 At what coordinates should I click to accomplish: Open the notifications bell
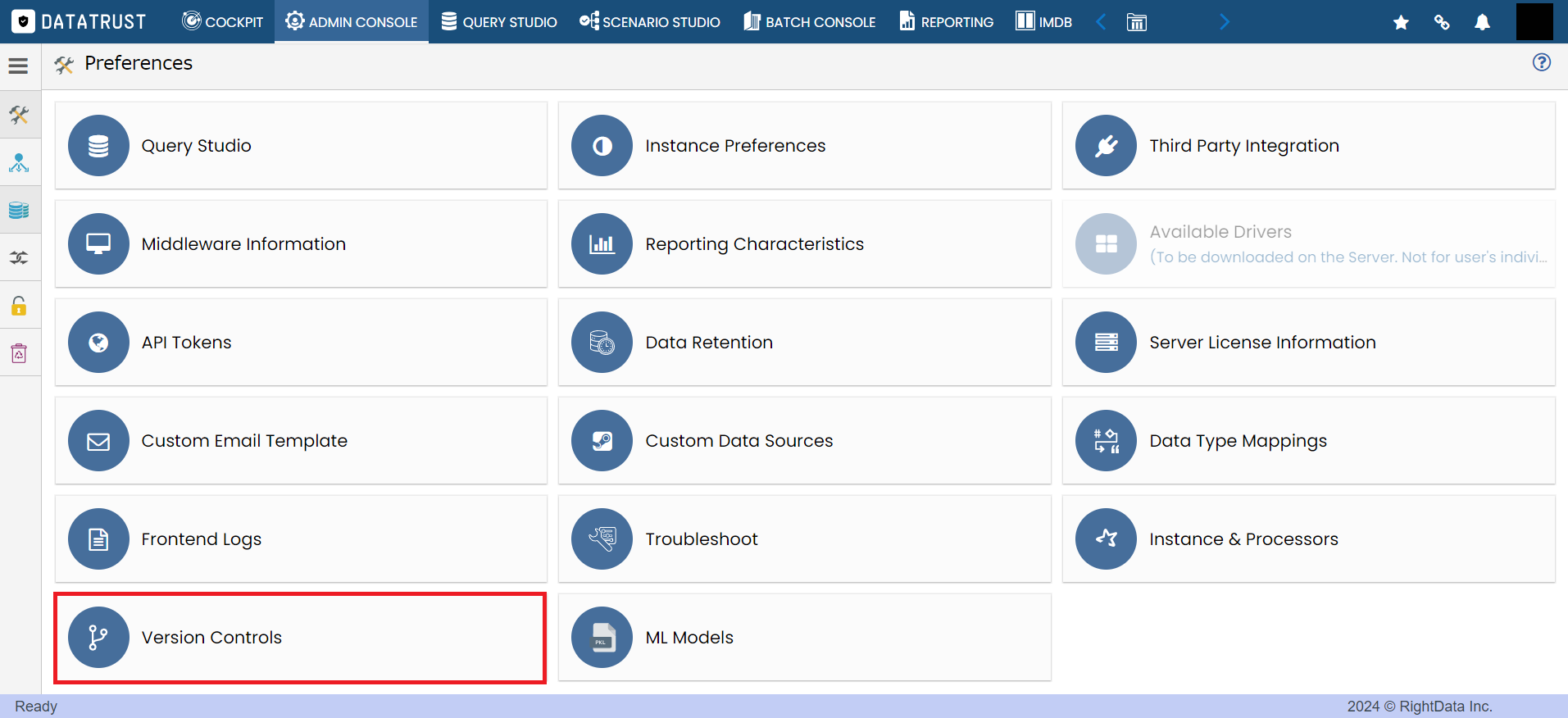coord(1482,22)
